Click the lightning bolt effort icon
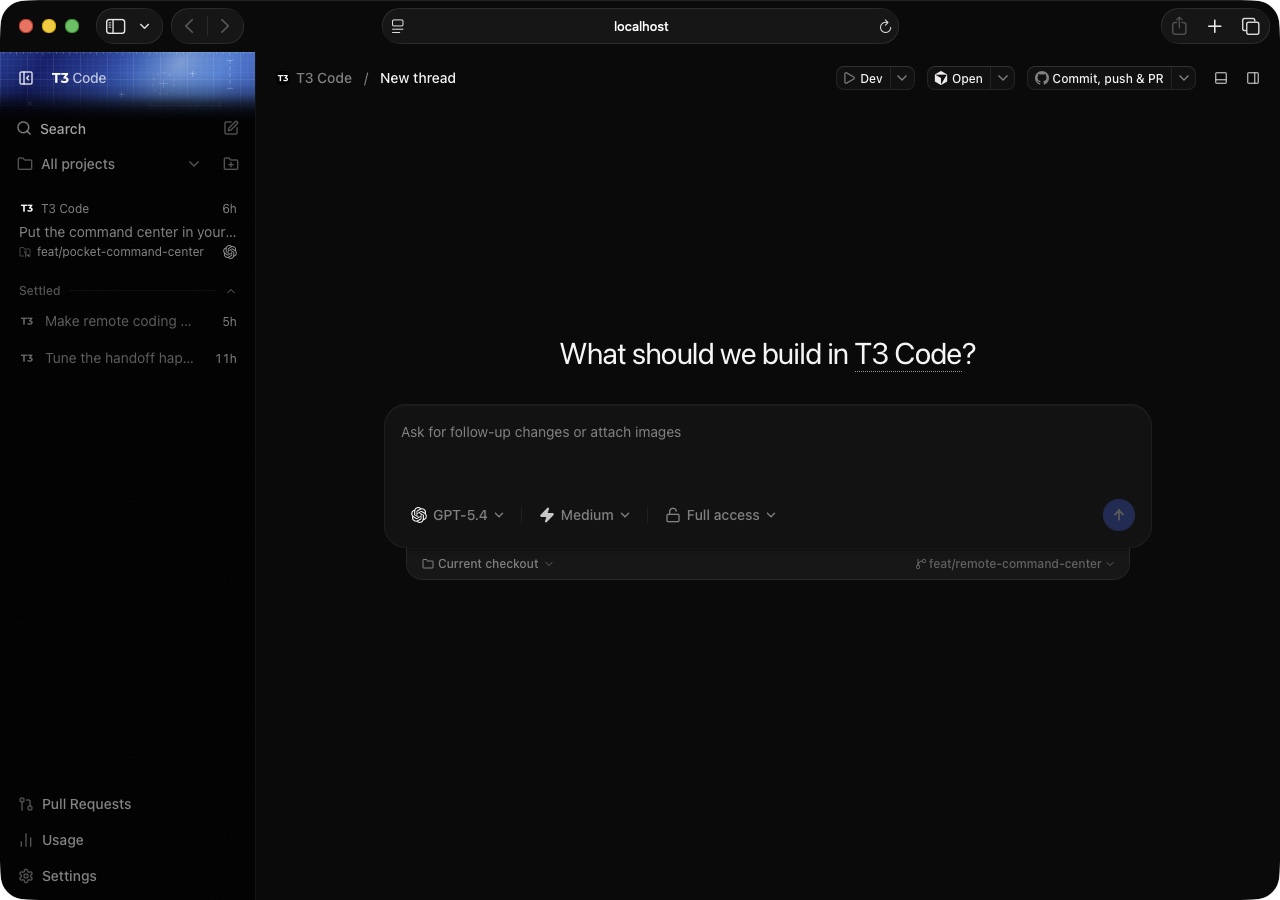Viewport: 1280px width, 900px height. [547, 515]
